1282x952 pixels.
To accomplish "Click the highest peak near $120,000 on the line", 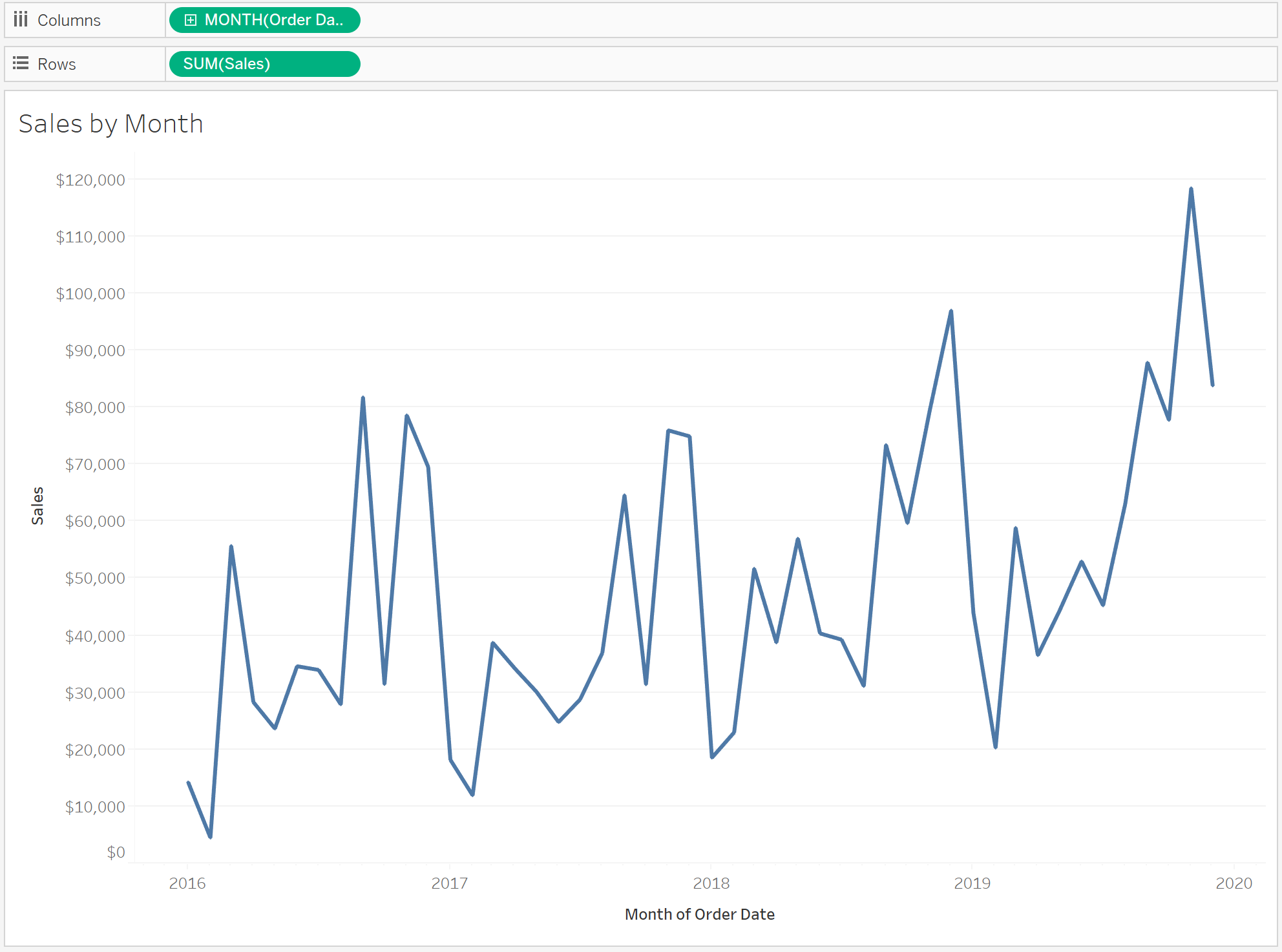I will (1191, 189).
